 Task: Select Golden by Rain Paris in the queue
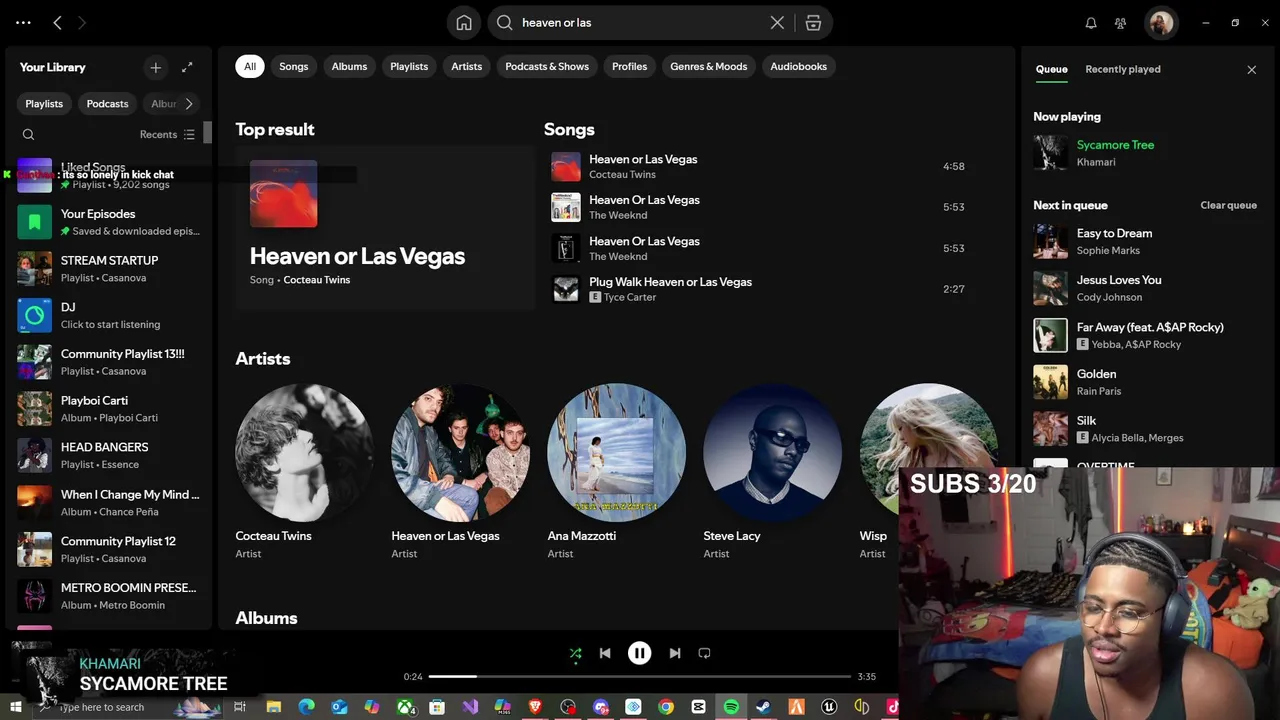coord(1145,382)
